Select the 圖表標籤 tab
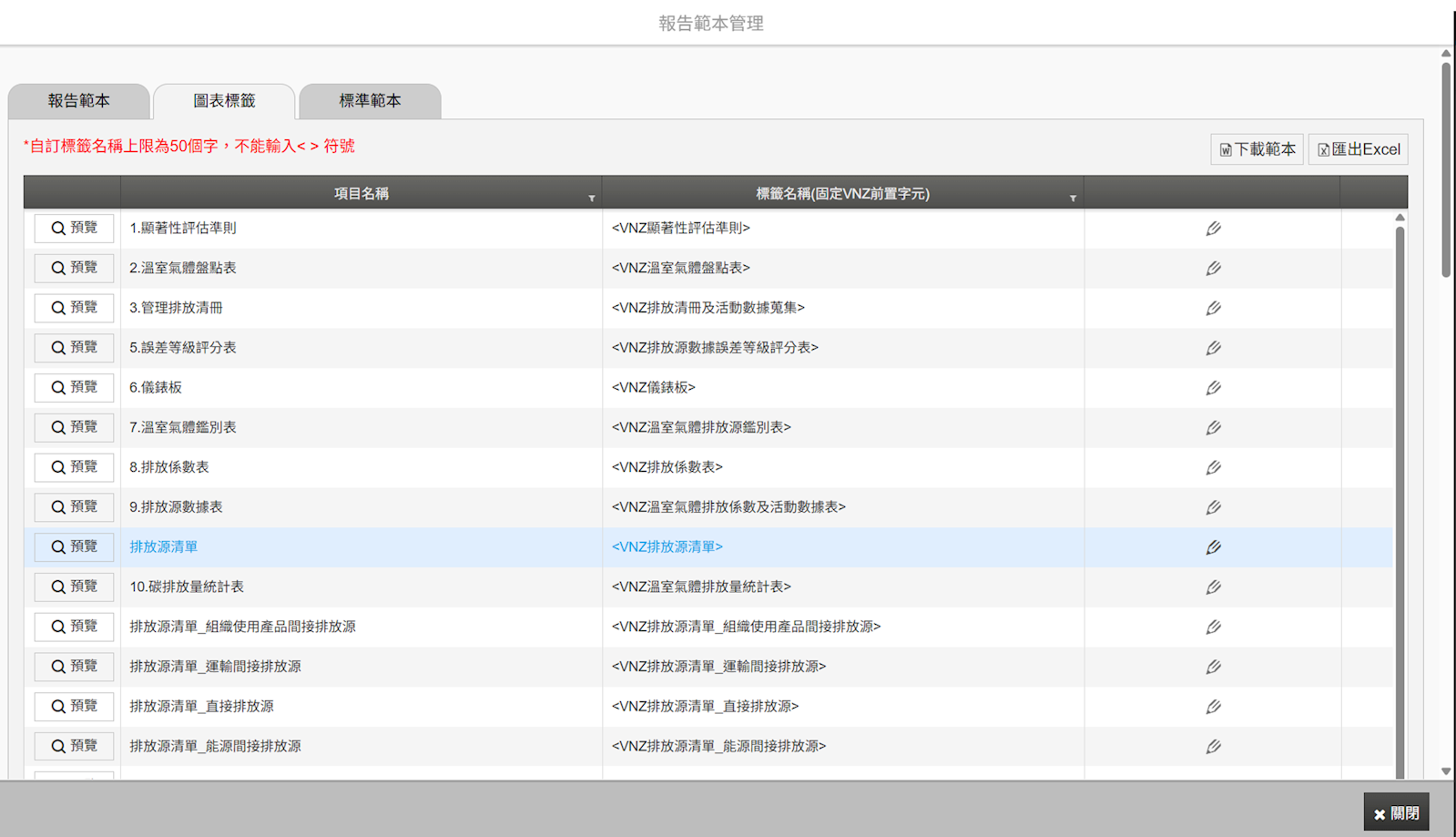 [224, 101]
